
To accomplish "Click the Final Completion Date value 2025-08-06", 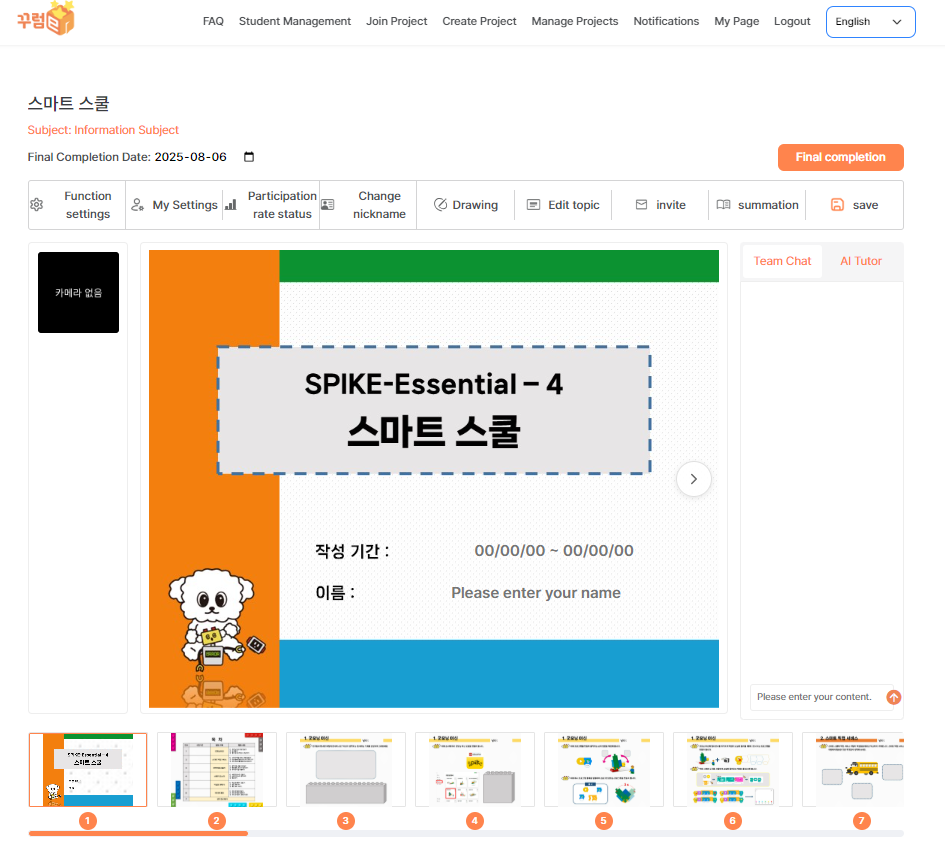I will point(190,157).
